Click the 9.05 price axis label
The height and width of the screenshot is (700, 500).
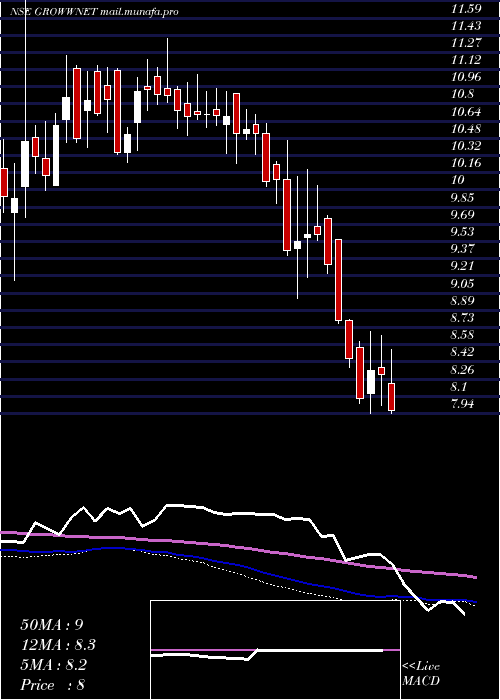(464, 283)
